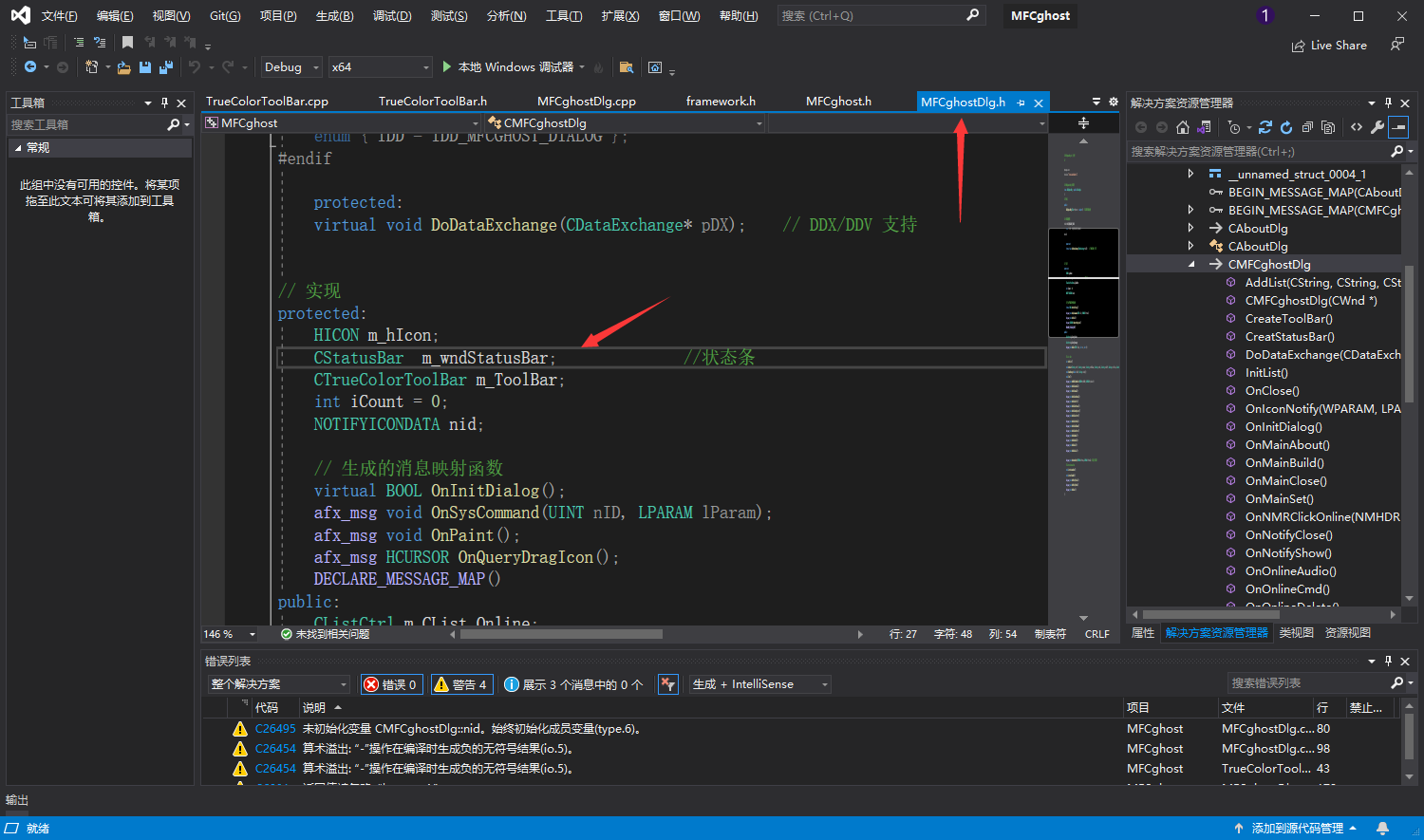Toggle the bookmark icon in the toolbar
1424x840 pixels.
127,43
